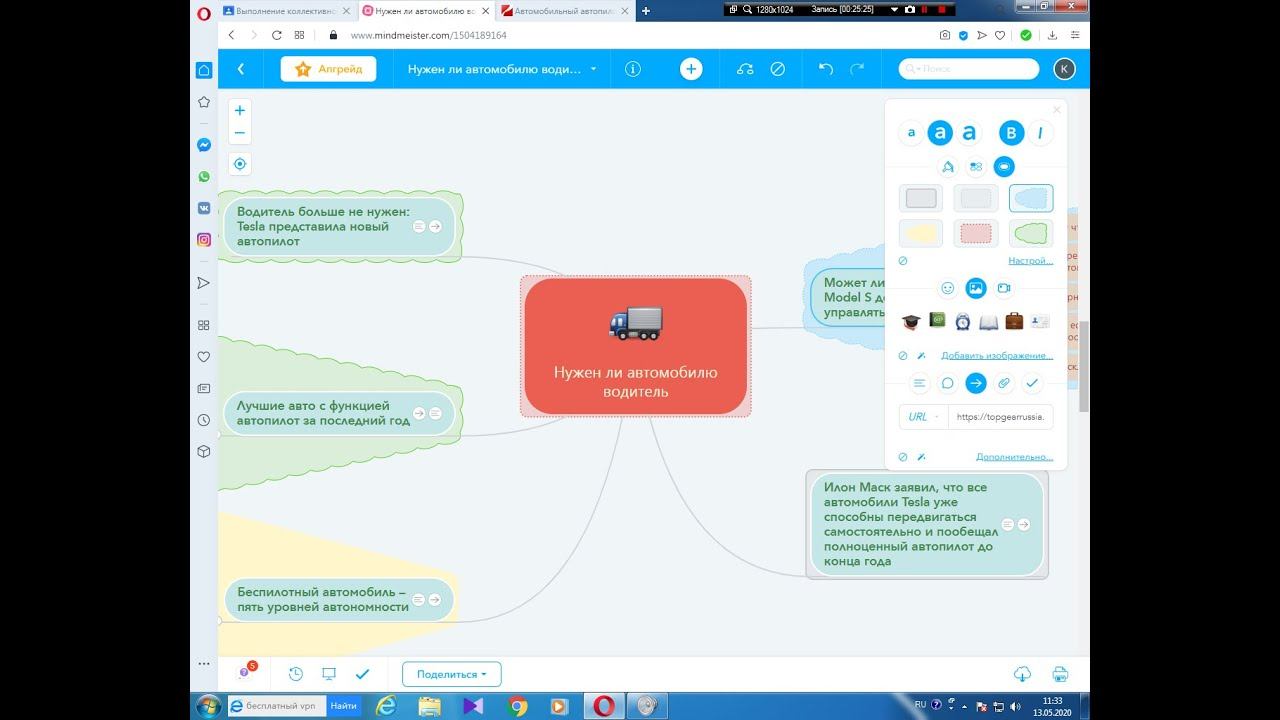Select the smiley emoji icons tab
Viewport: 1280px width, 720px height.
tap(948, 288)
